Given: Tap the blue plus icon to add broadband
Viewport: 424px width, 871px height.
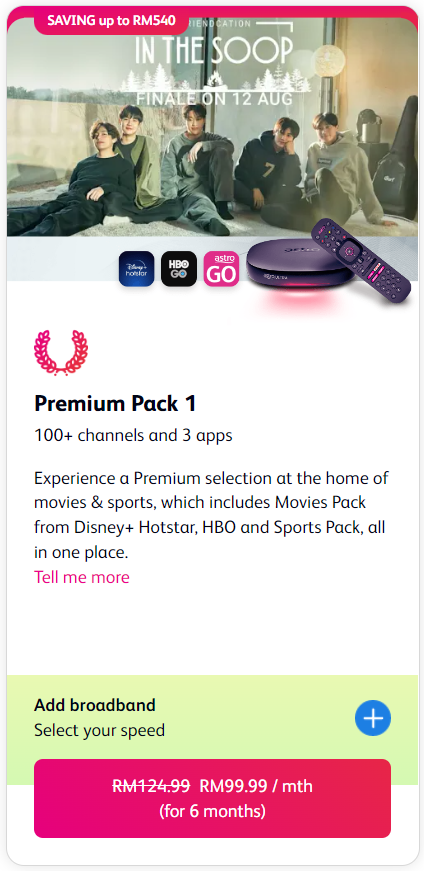Looking at the screenshot, I should pos(373,718).
